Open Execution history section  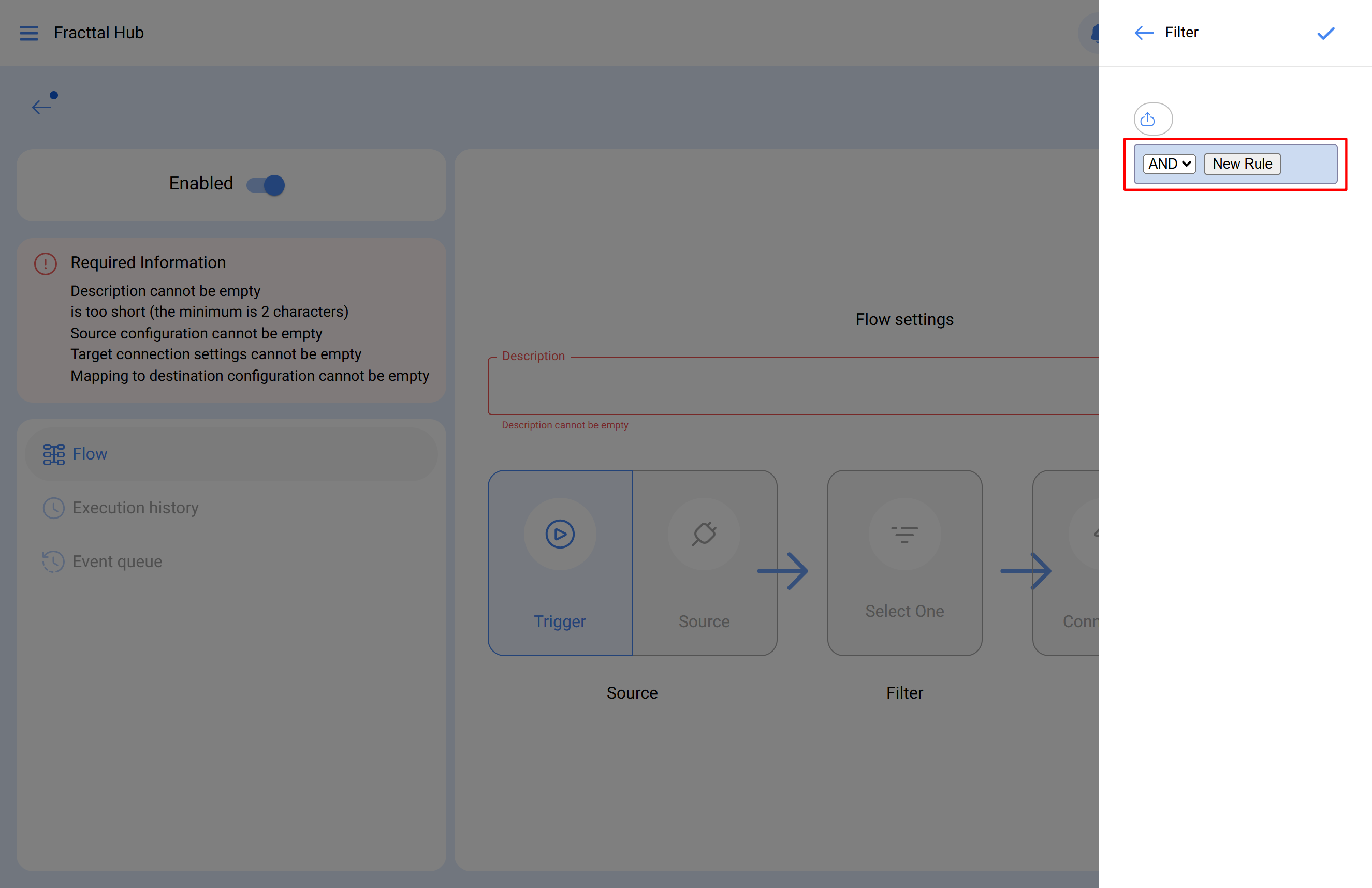pyautogui.click(x=136, y=508)
